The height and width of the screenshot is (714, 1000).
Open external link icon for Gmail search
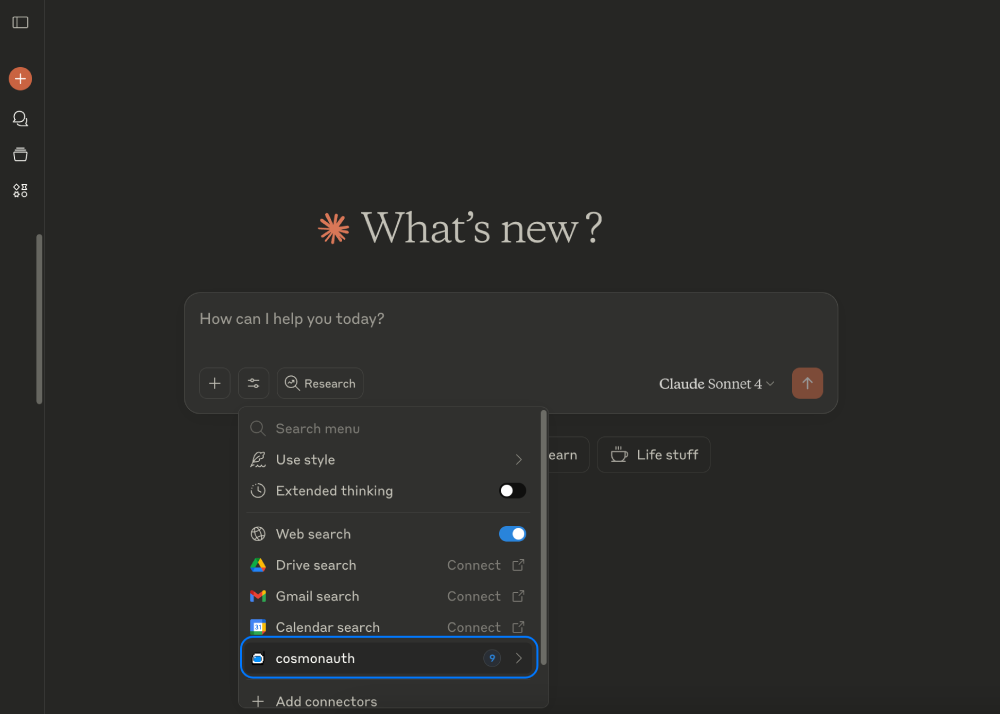point(518,596)
